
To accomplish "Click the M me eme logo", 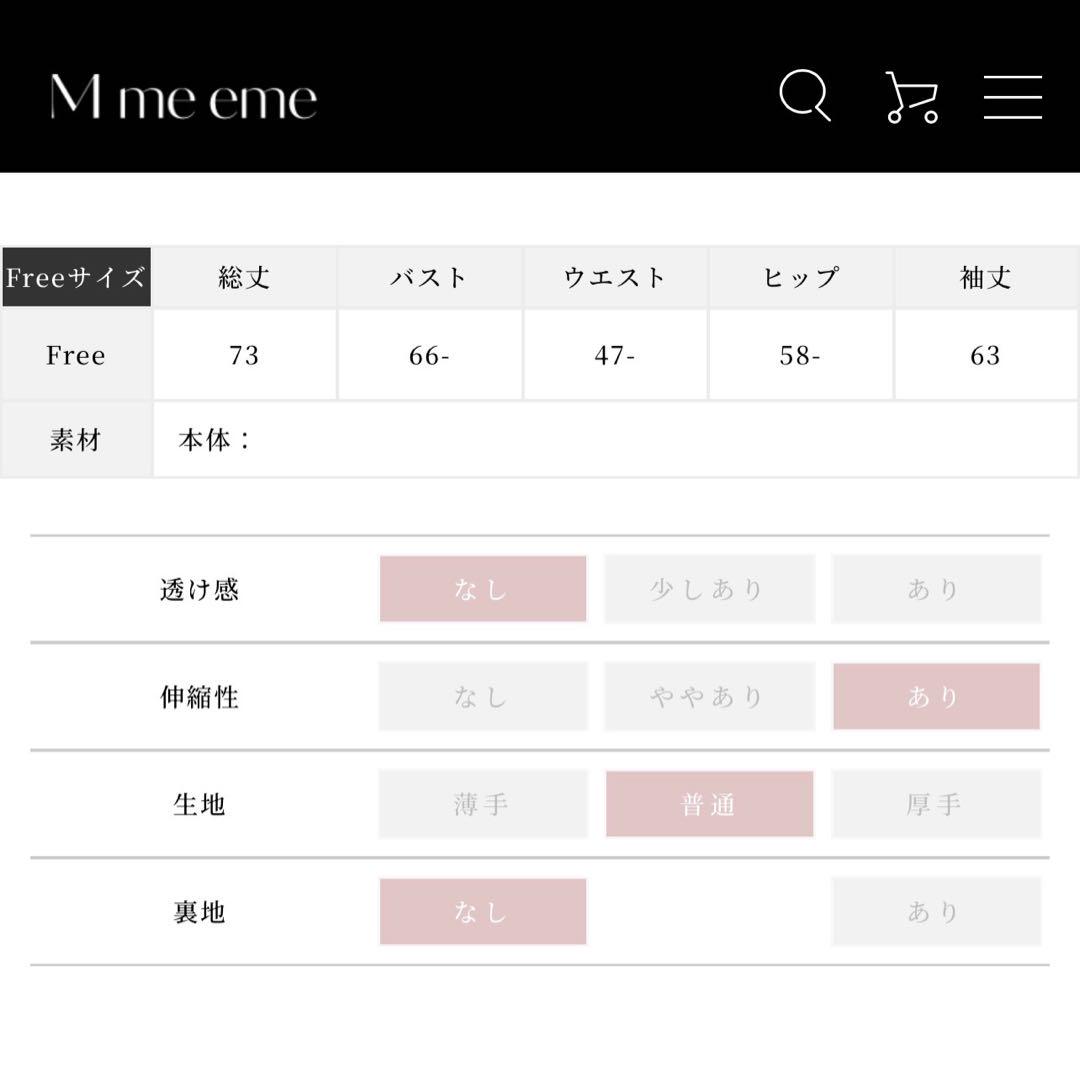I will (183, 97).
